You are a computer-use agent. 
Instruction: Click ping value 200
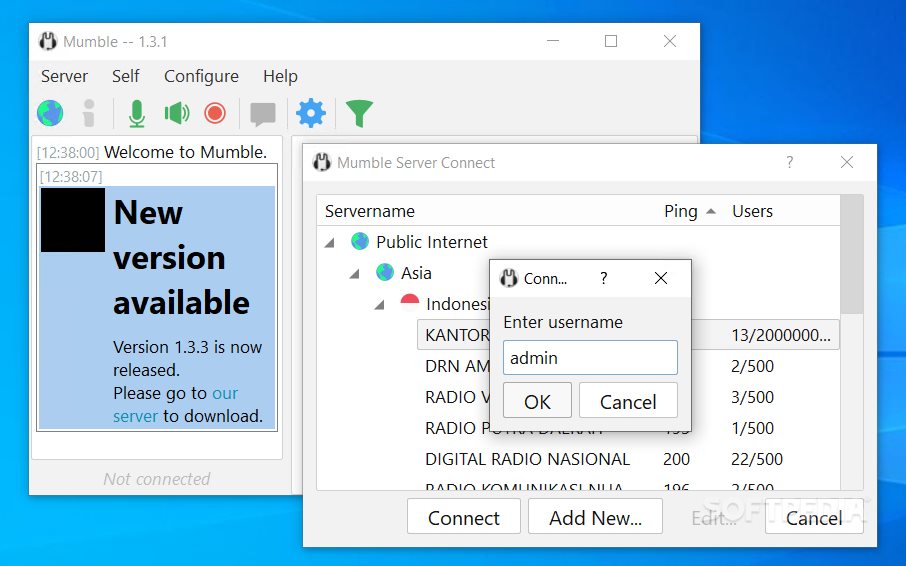(677, 459)
